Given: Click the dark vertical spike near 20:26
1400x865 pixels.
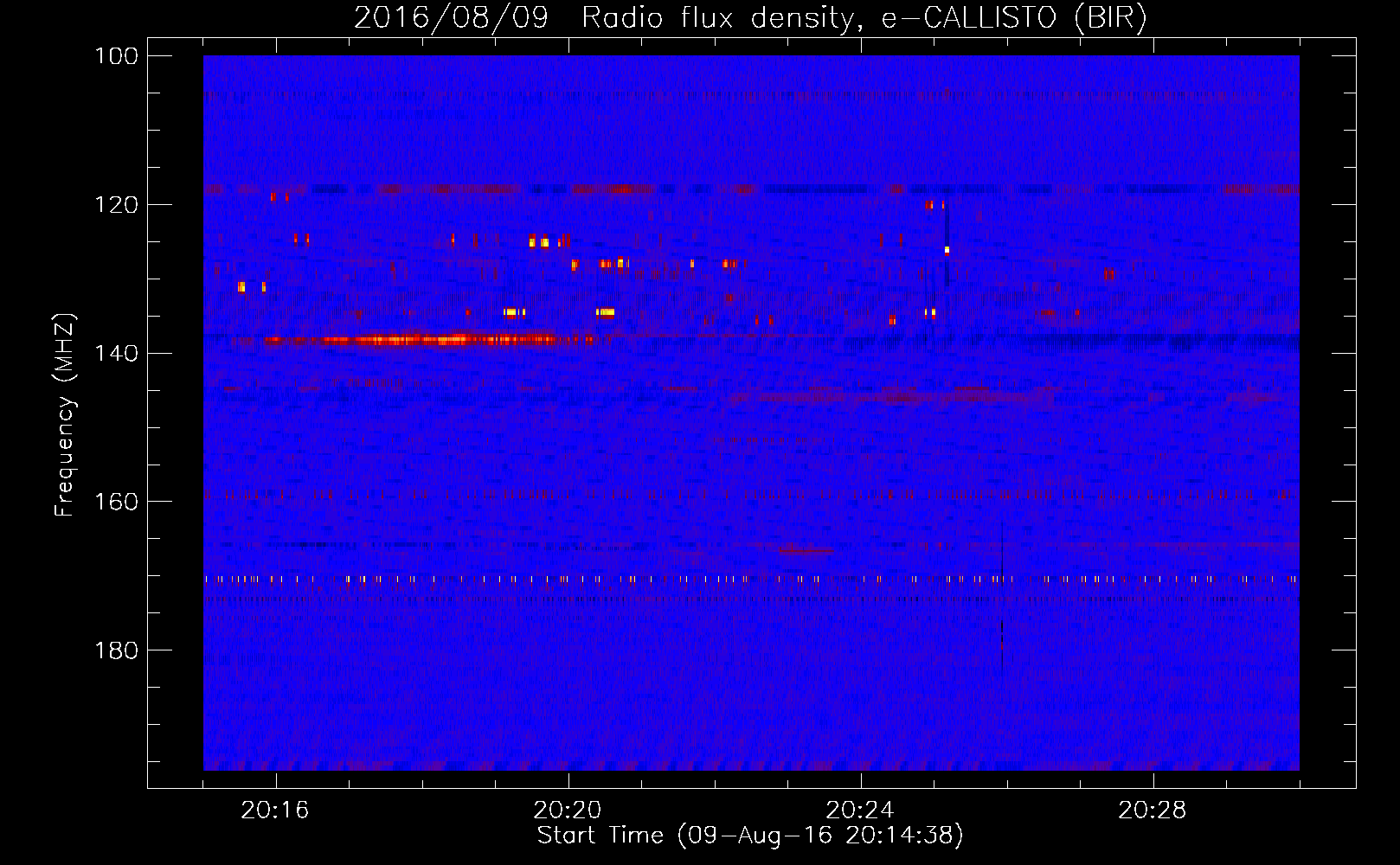Looking at the screenshot, I should [x=1002, y=597].
